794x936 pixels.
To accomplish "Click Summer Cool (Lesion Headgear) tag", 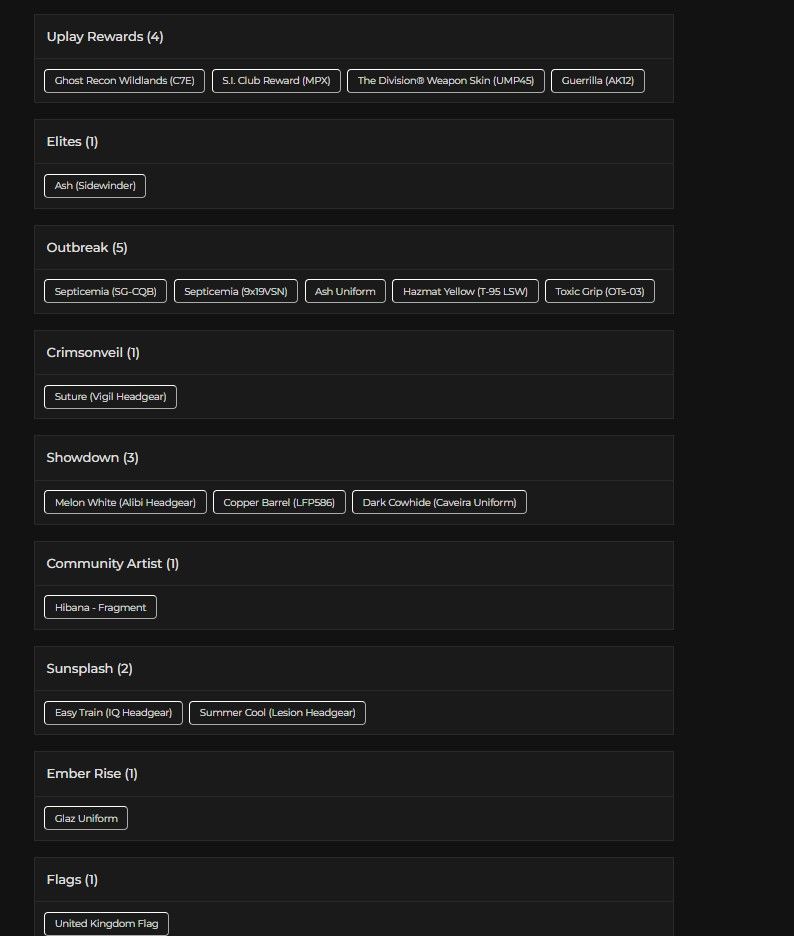I will [x=277, y=713].
